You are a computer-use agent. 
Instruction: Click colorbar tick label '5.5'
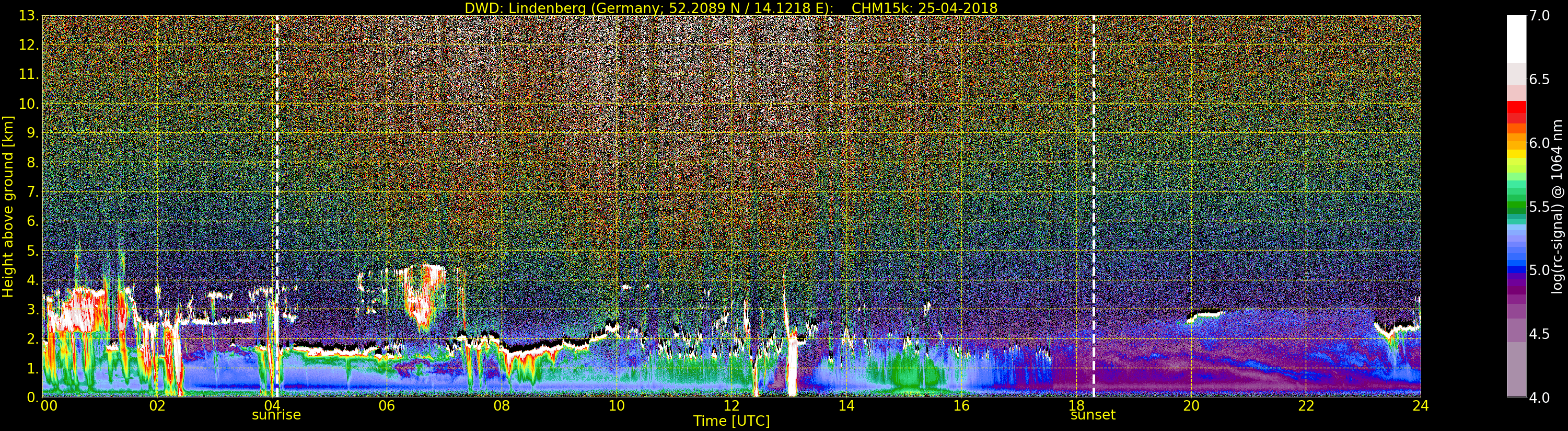tap(1539, 207)
